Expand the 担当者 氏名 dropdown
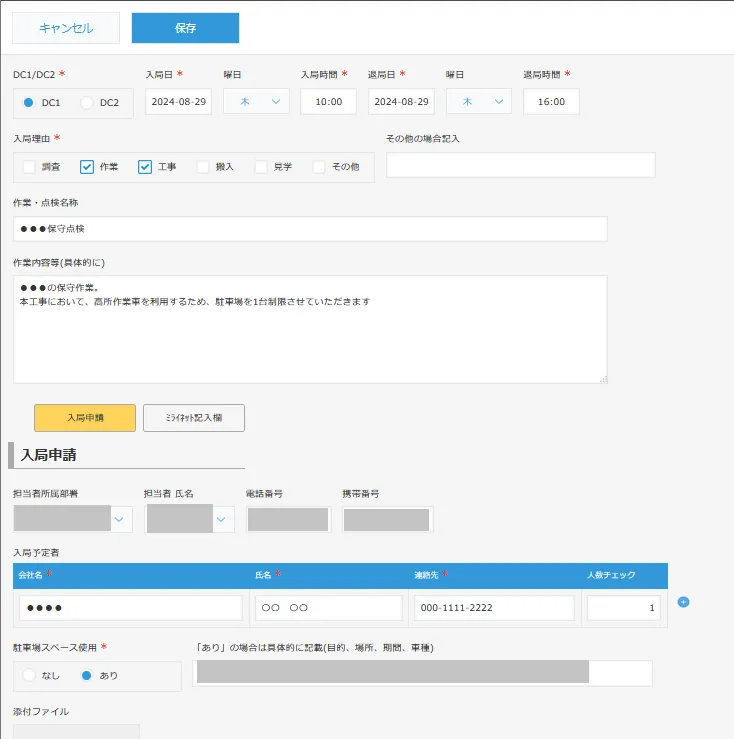734x739 pixels. point(223,519)
